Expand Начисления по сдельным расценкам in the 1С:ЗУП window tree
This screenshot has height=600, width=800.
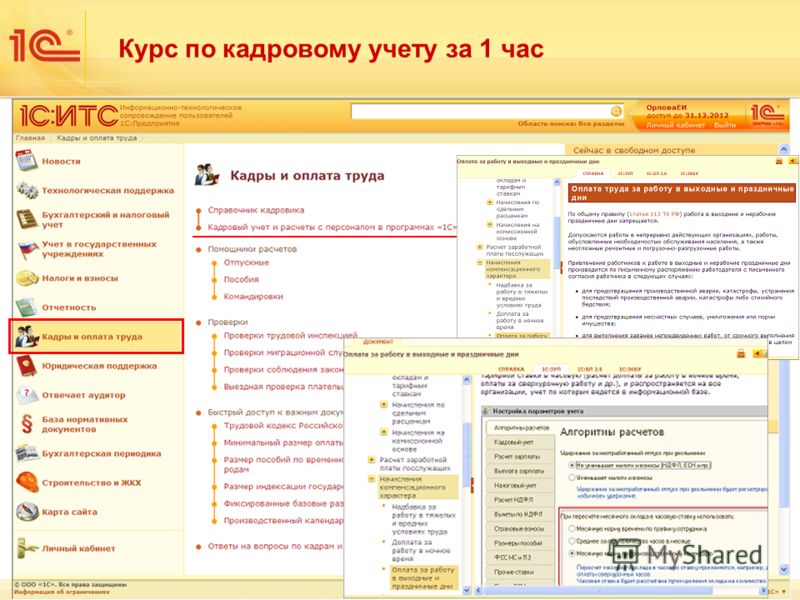pos(384,405)
